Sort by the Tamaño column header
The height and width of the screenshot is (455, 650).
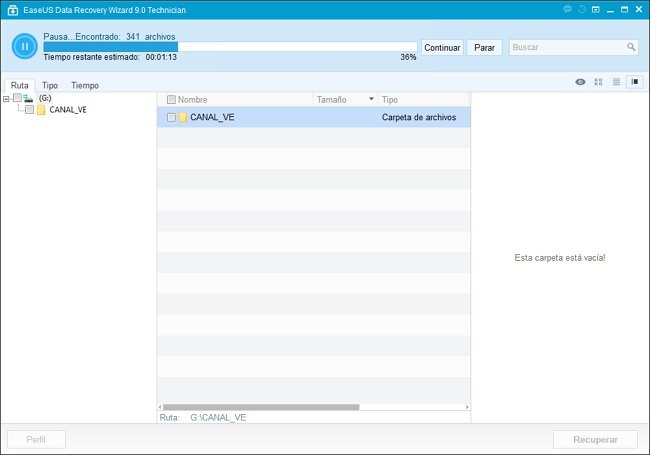point(332,100)
